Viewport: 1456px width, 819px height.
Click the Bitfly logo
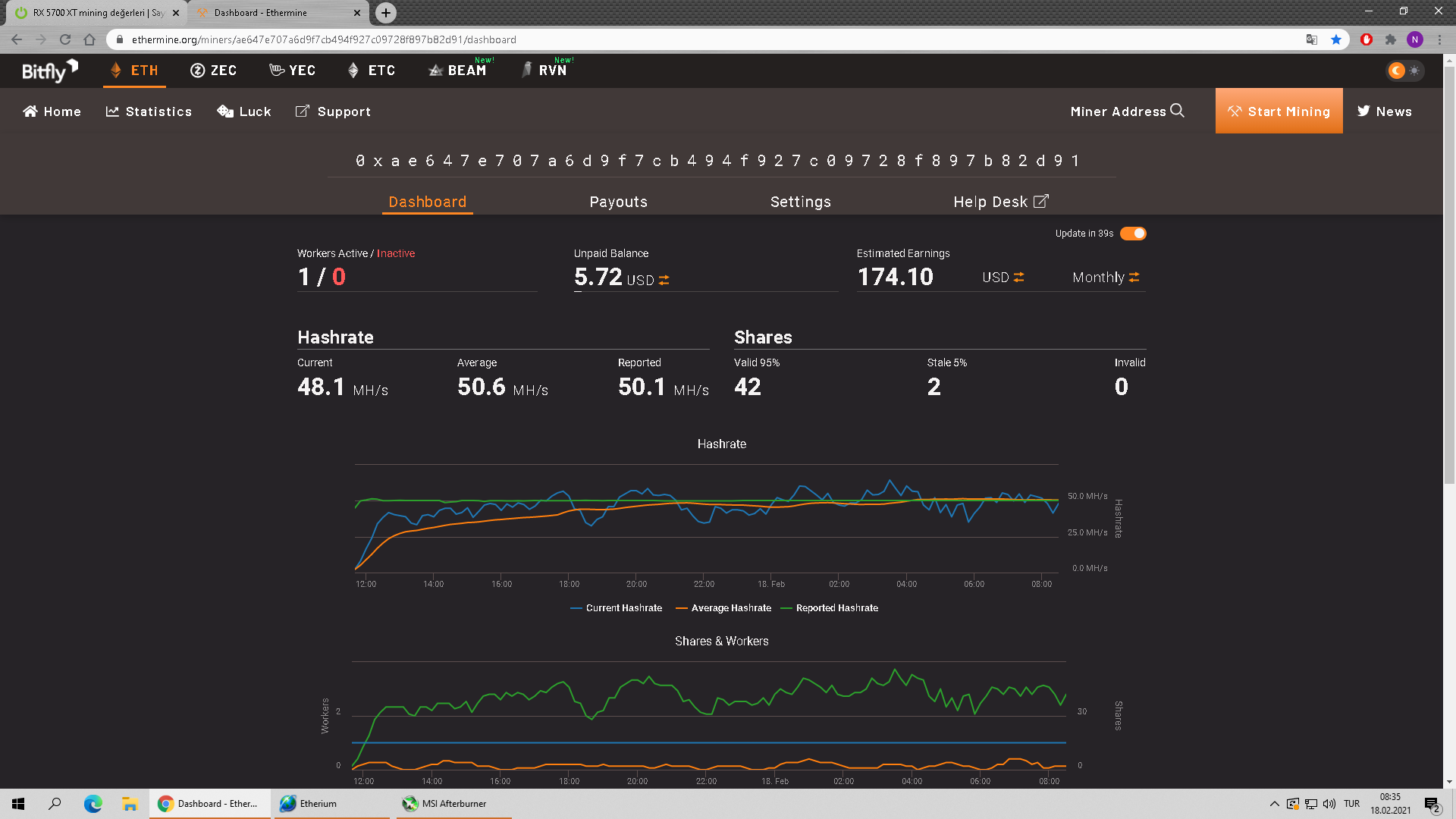pos(49,71)
